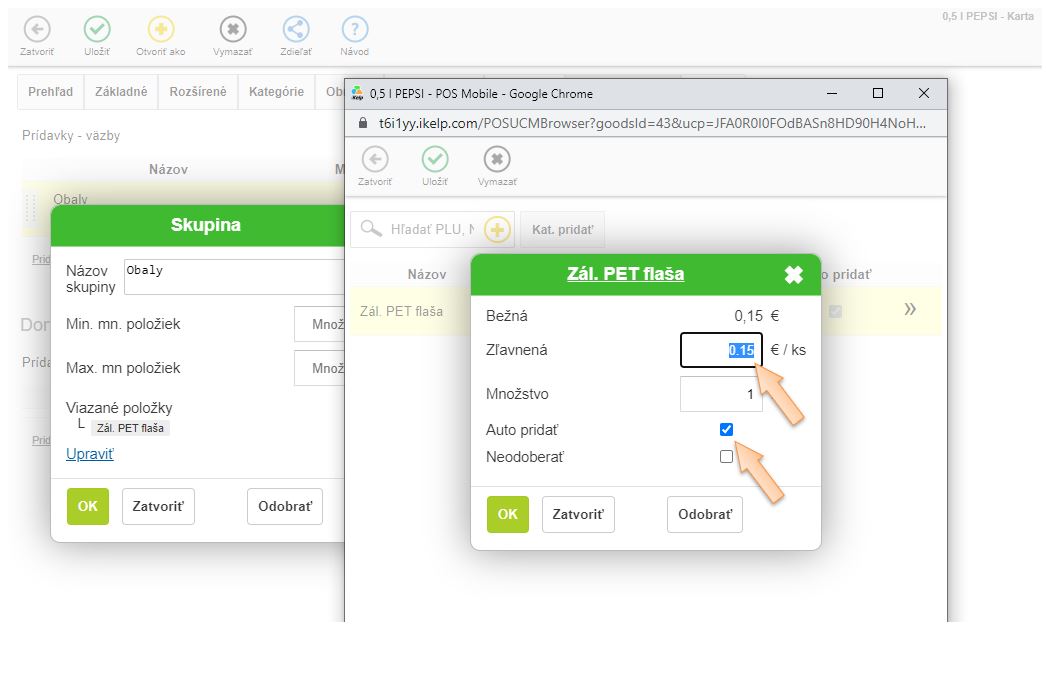
Task: Open the Kategórie tab
Action: pyautogui.click(x=276, y=92)
